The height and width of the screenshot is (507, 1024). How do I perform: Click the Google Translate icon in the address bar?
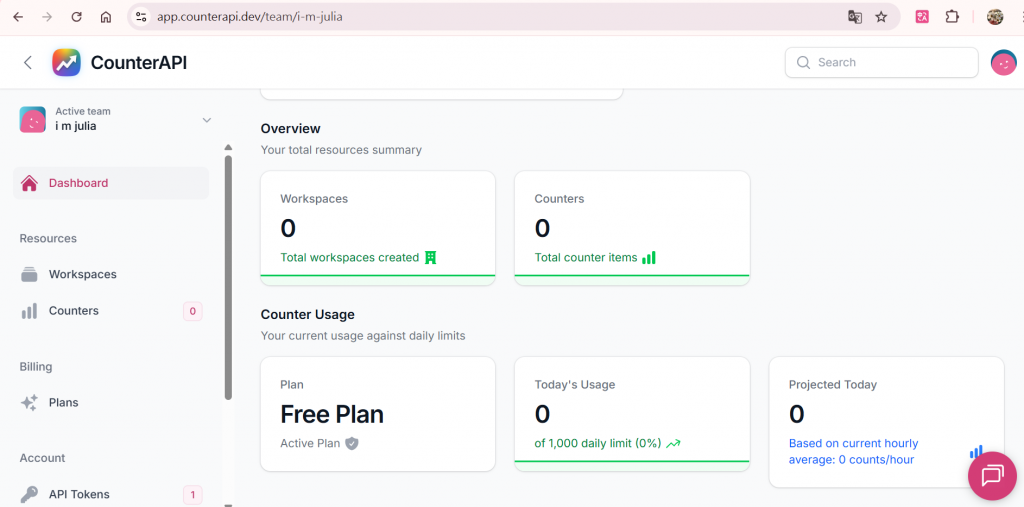point(854,17)
